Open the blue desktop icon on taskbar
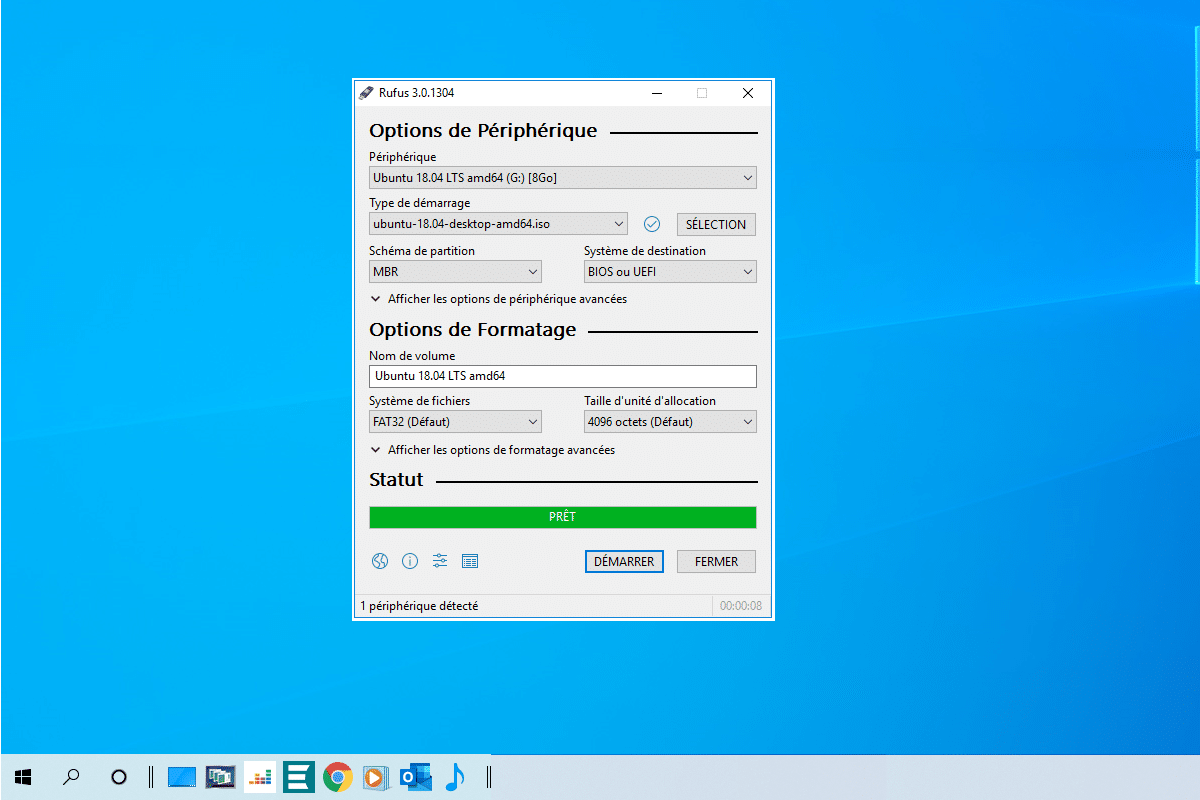The image size is (1200, 800). (182, 776)
